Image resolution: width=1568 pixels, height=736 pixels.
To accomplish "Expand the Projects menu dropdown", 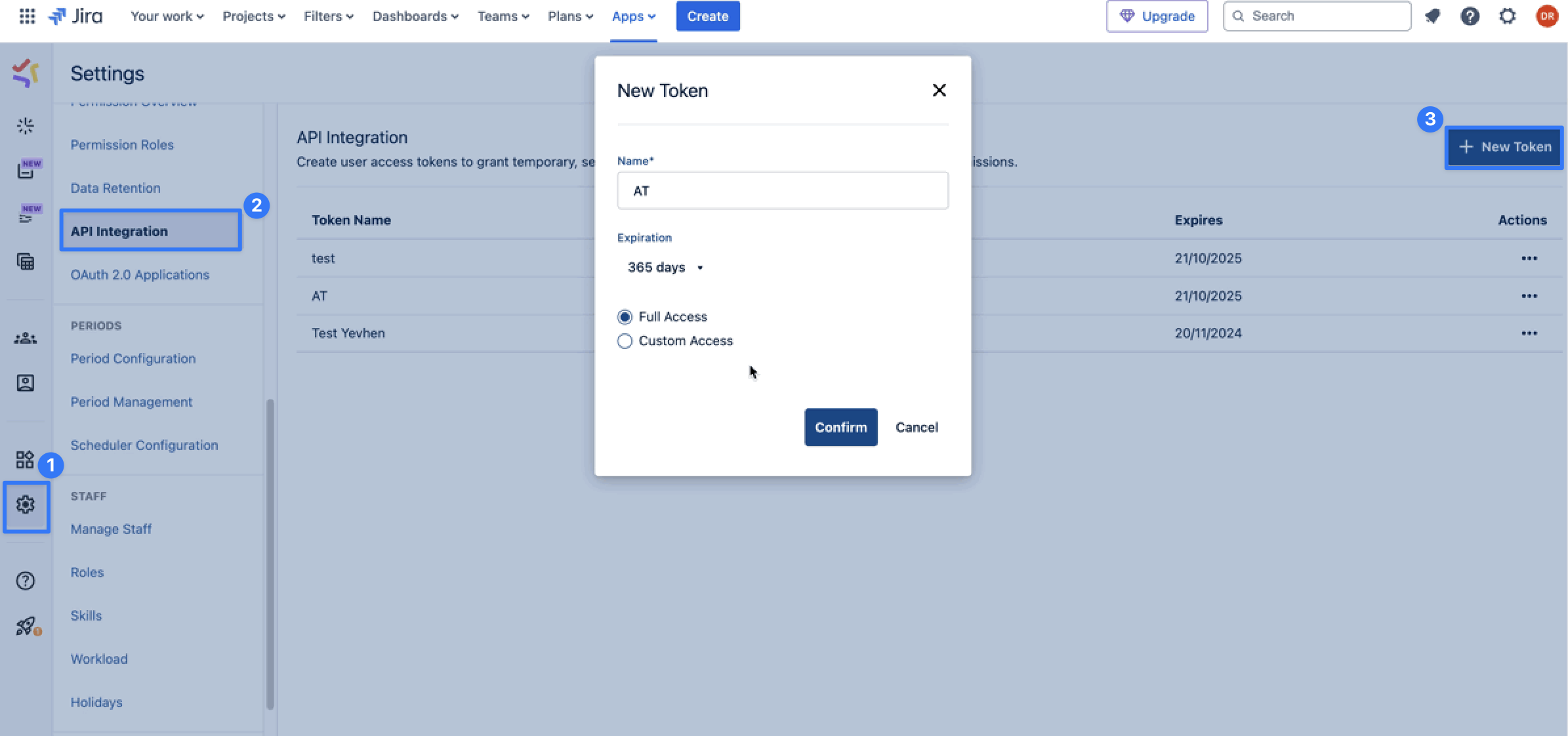I will point(253,16).
